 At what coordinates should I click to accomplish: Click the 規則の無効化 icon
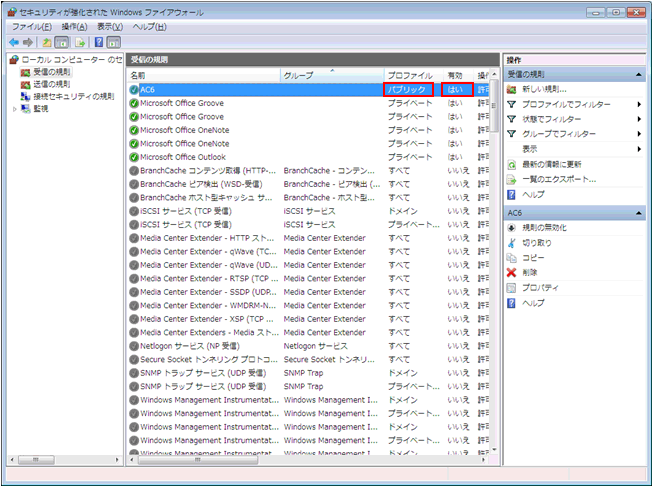click(511, 228)
